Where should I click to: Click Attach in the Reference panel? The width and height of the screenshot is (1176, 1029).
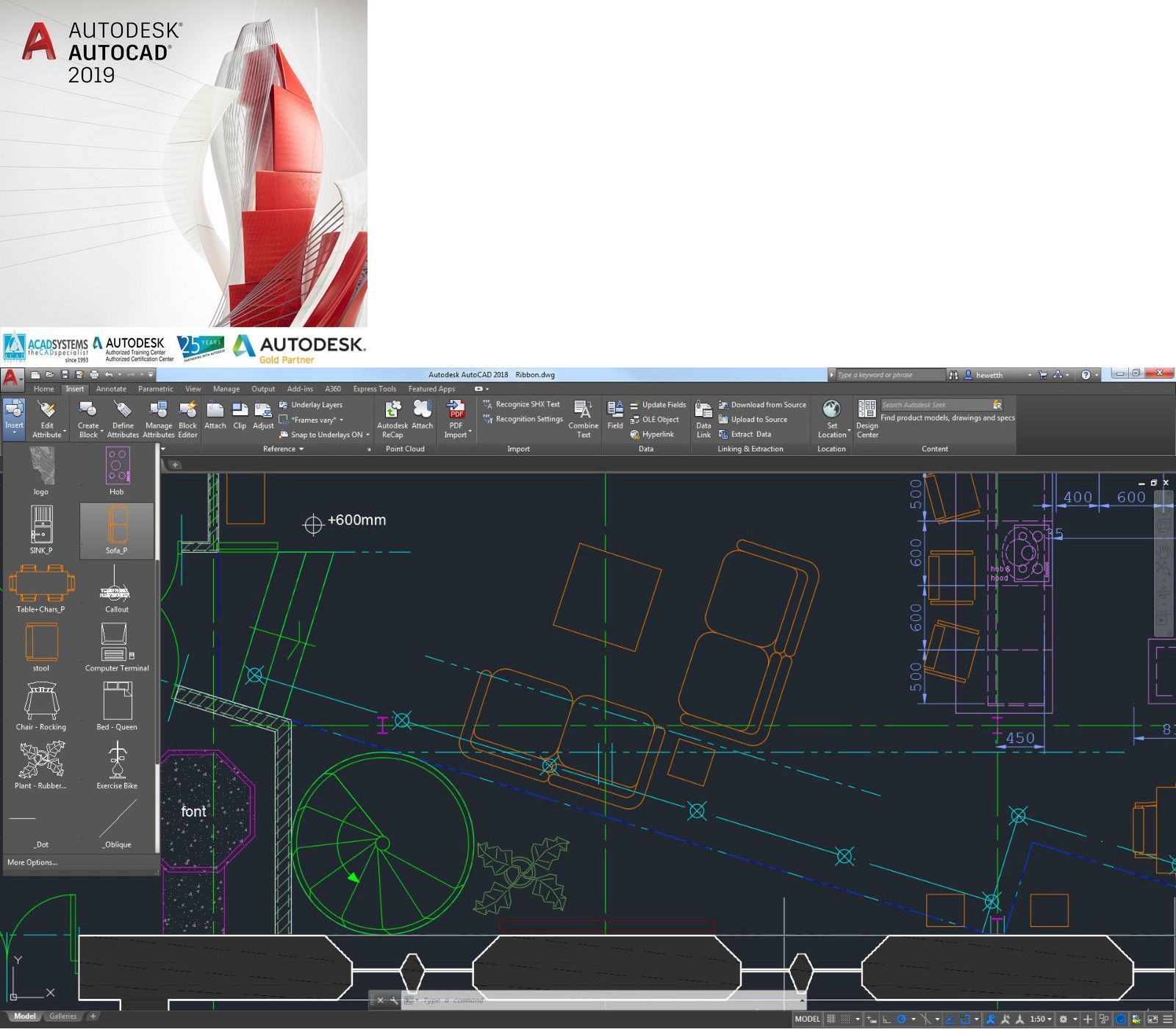(x=215, y=416)
